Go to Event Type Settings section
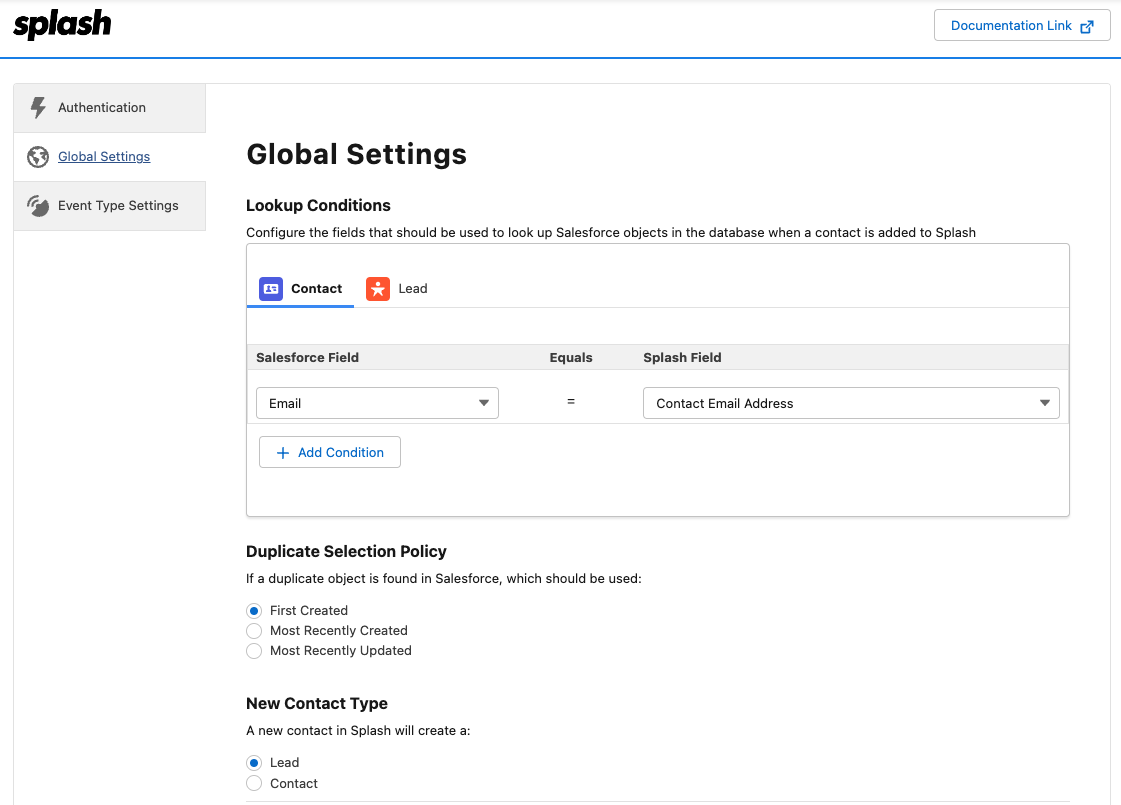Screen dimensions: 1121x805 point(110,206)
